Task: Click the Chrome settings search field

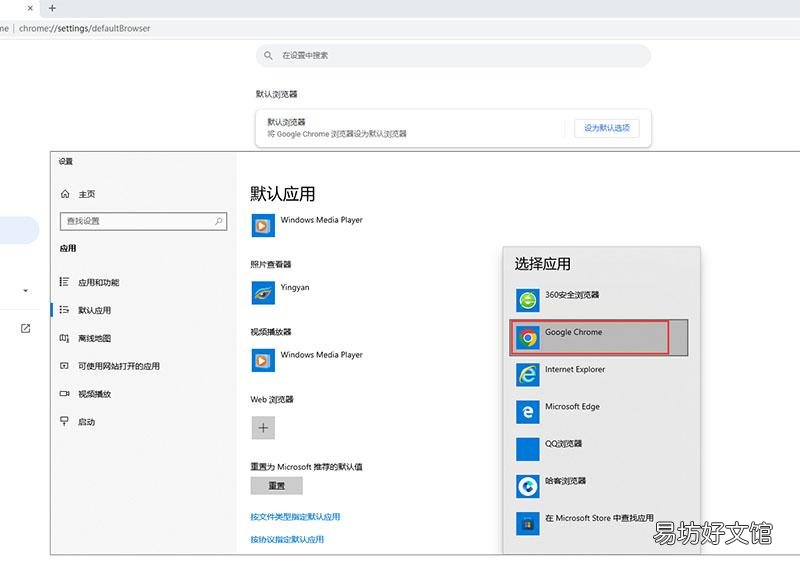Action: pos(453,55)
